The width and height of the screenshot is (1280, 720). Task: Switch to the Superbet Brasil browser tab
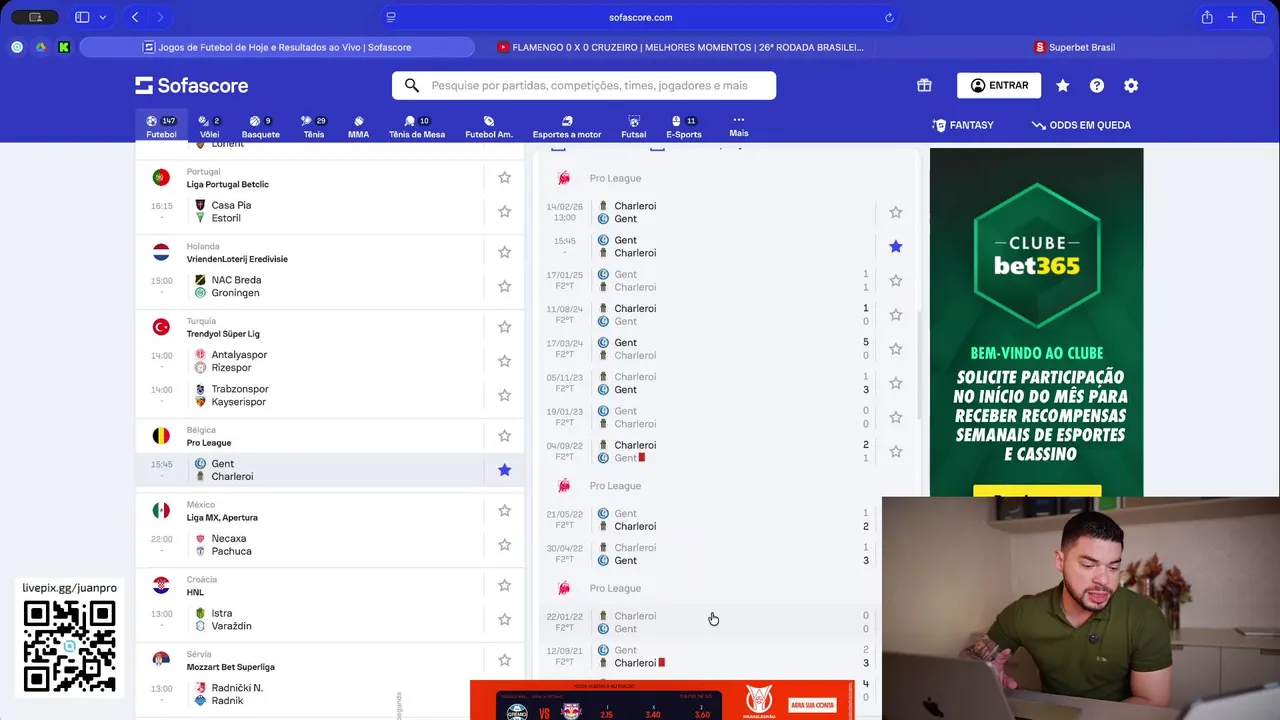(1075, 47)
